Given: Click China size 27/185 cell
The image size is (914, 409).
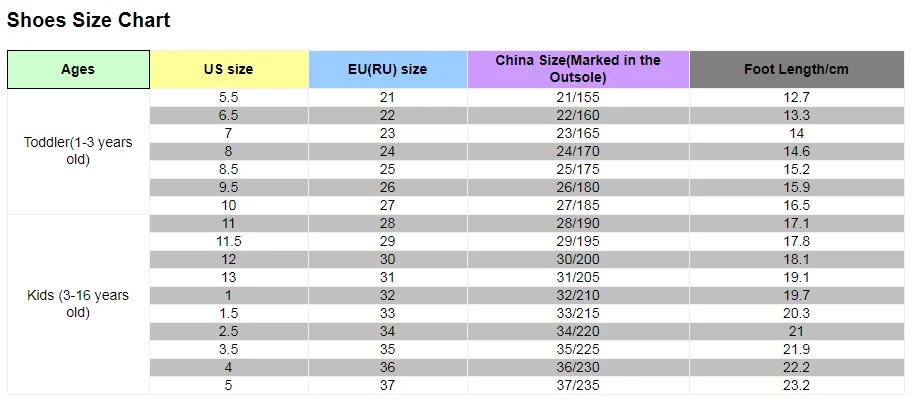Looking at the screenshot, I should pos(578,206).
